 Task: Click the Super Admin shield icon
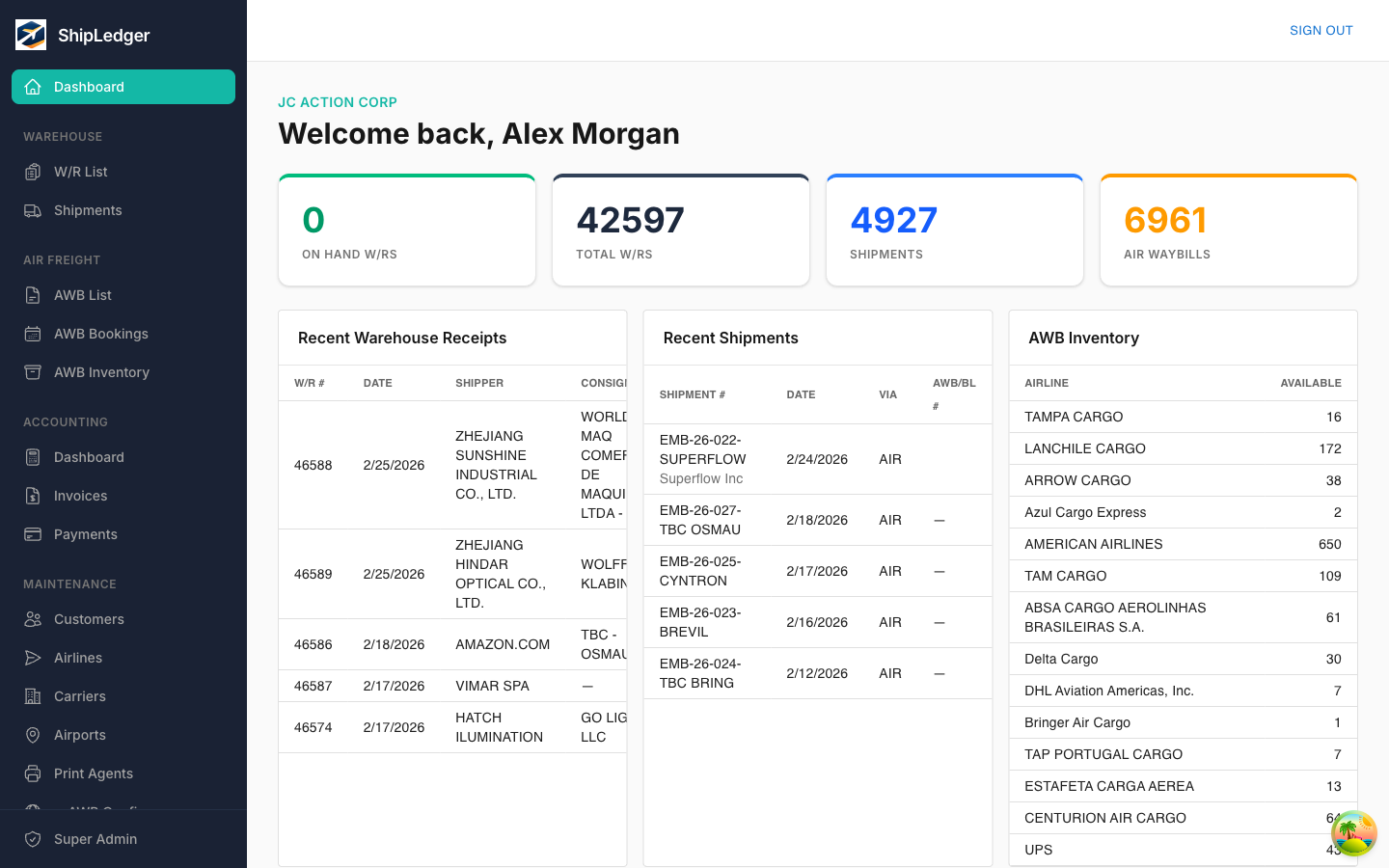(33, 839)
